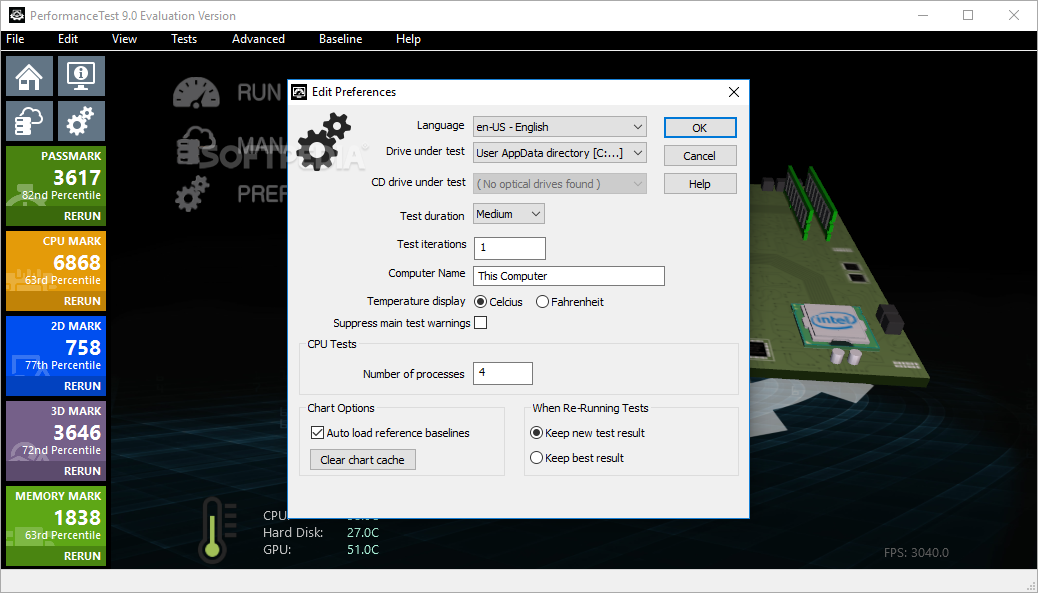
Task: Click the Computer Name text field
Action: (x=569, y=276)
